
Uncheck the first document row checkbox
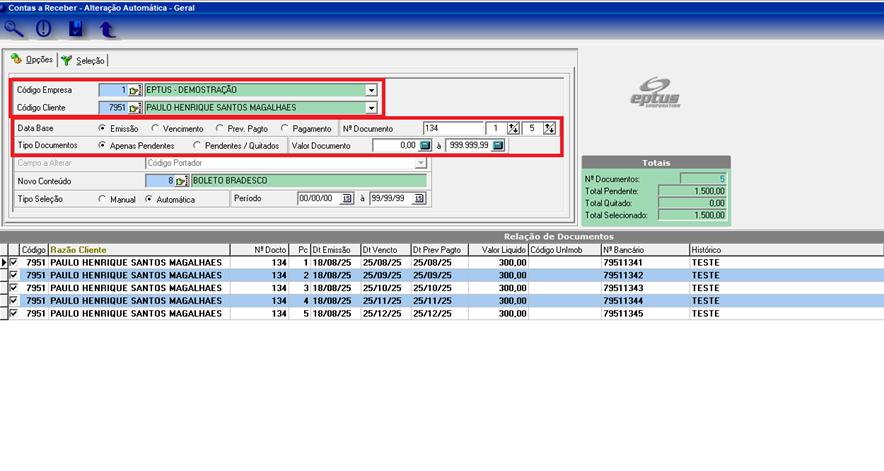click(x=14, y=262)
